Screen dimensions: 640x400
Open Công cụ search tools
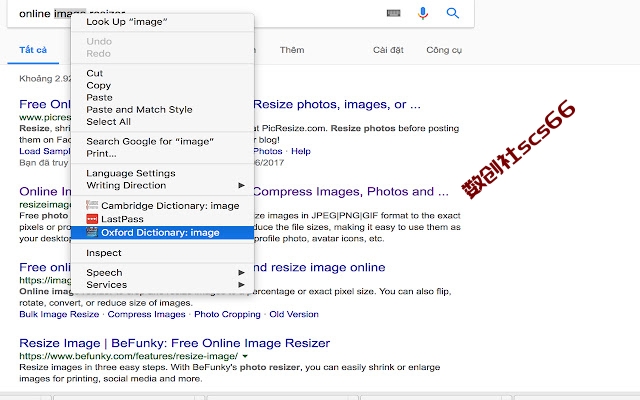[444, 50]
